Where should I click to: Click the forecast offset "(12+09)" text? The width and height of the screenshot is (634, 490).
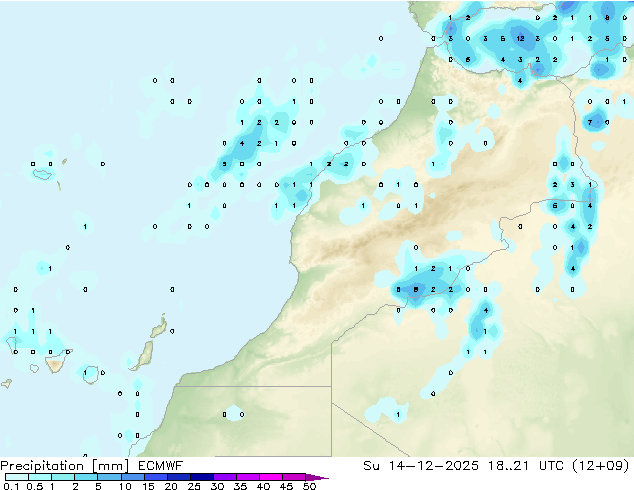point(601,466)
